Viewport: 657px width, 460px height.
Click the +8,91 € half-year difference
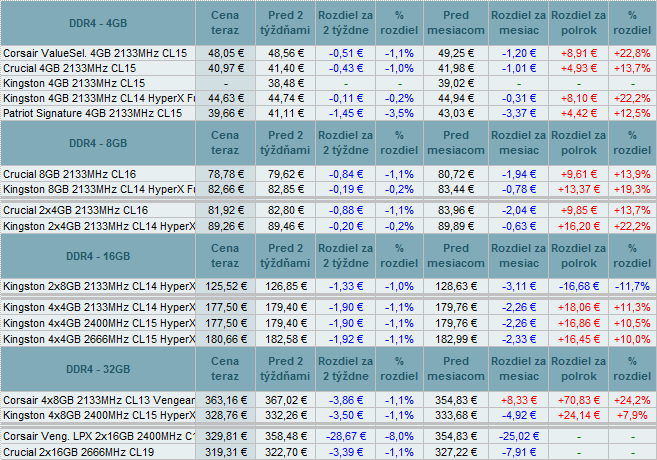[579, 53]
